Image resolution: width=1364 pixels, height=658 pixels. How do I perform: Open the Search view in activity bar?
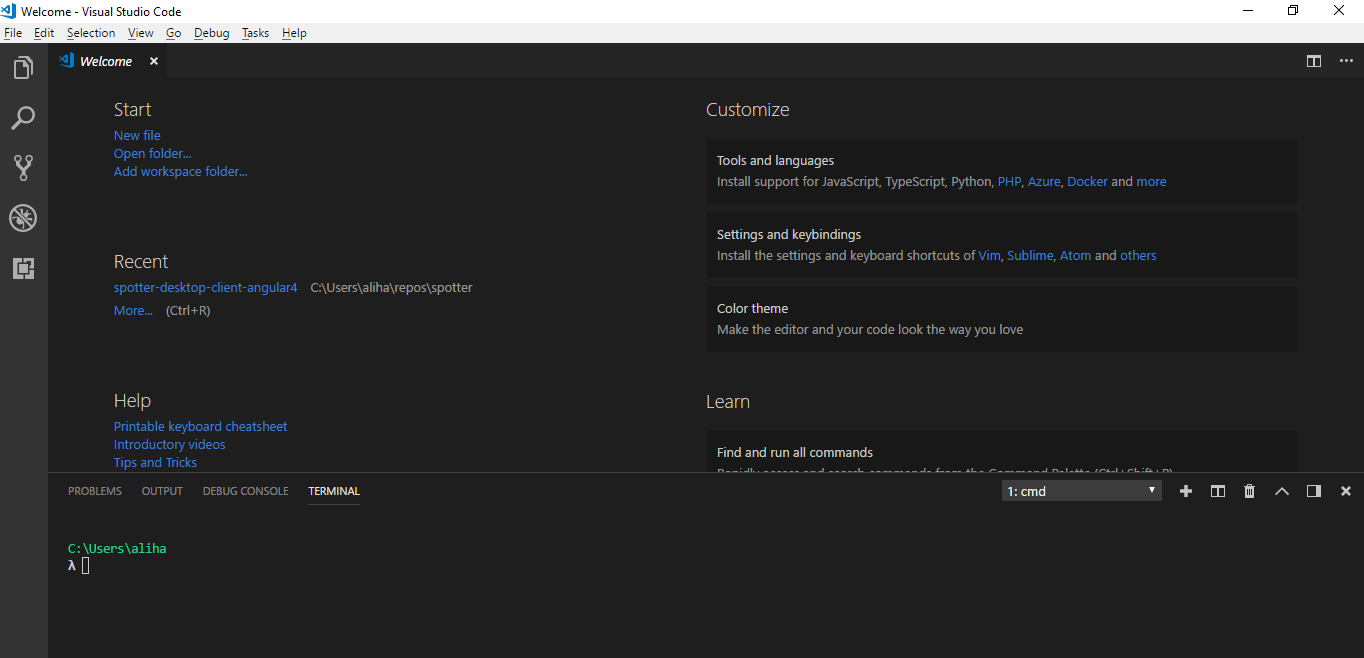pos(23,118)
